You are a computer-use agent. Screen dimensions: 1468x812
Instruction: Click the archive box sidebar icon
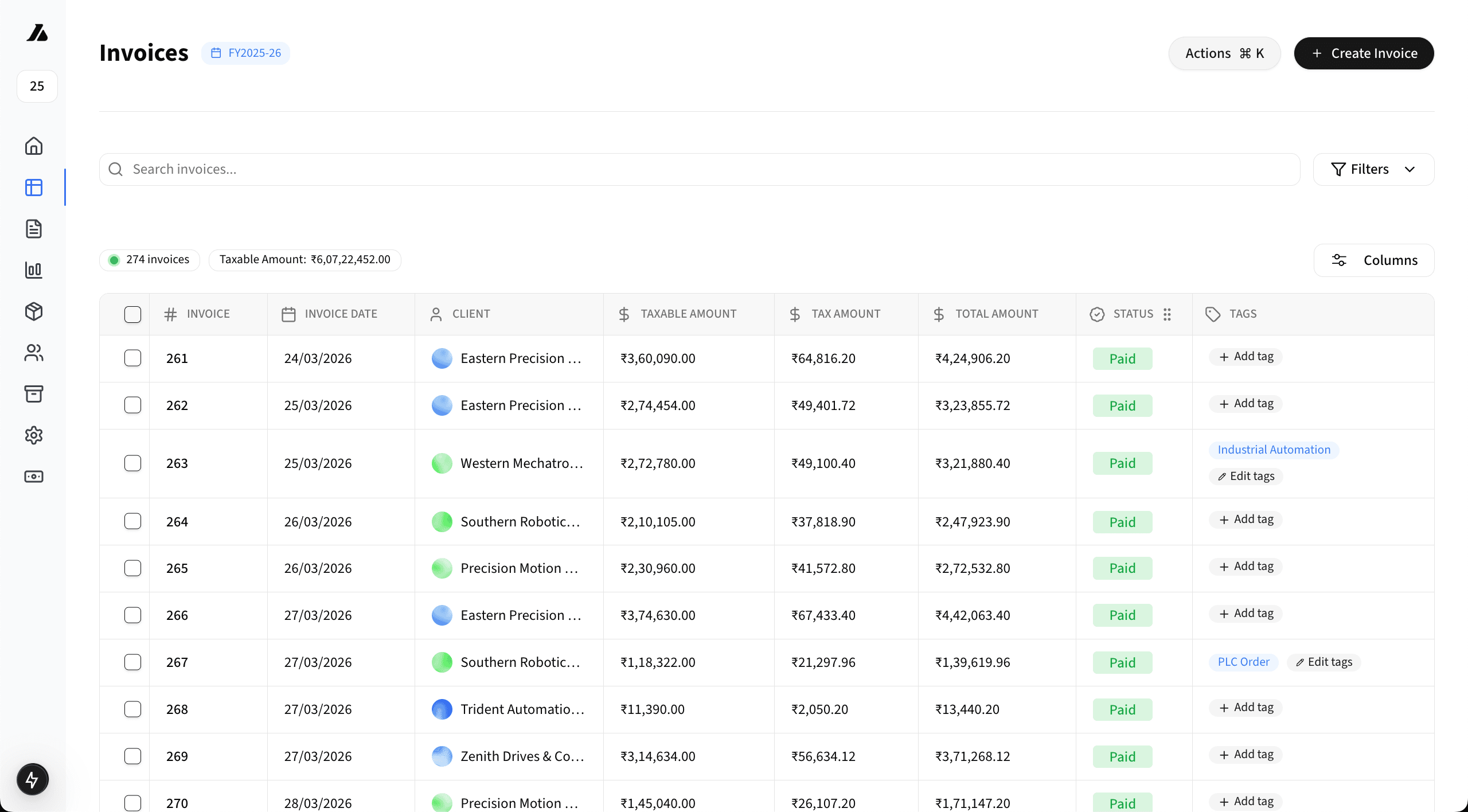[x=34, y=394]
